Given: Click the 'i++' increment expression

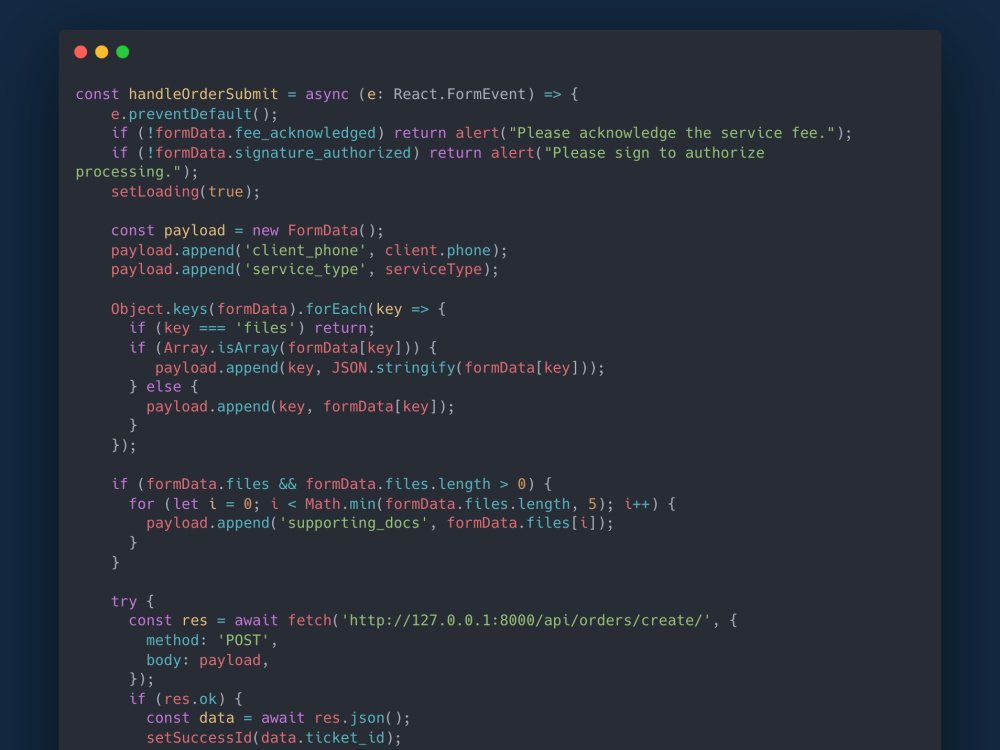Looking at the screenshot, I should 636,504.
